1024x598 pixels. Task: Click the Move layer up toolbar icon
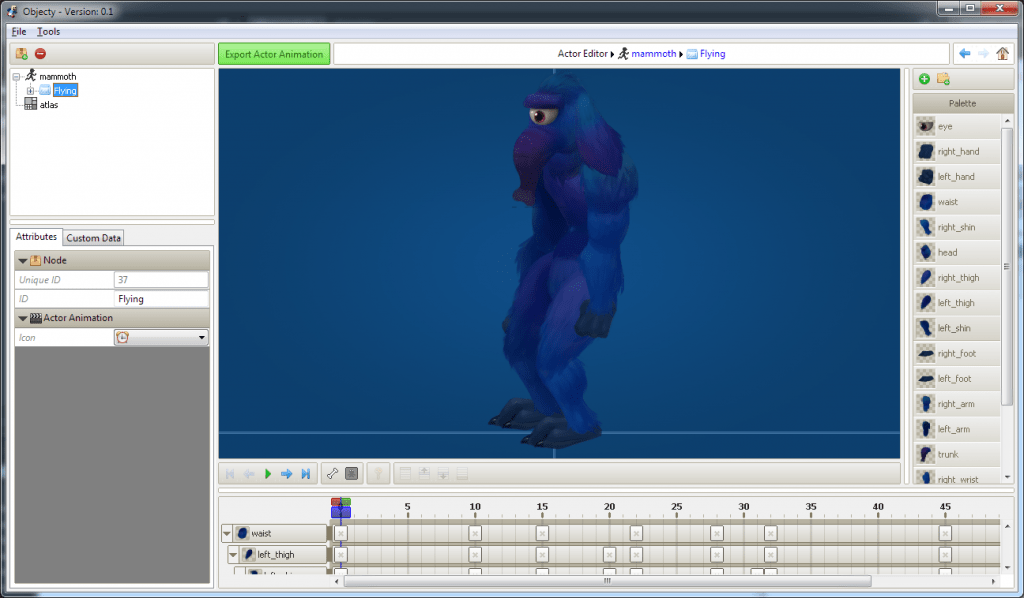[424, 474]
